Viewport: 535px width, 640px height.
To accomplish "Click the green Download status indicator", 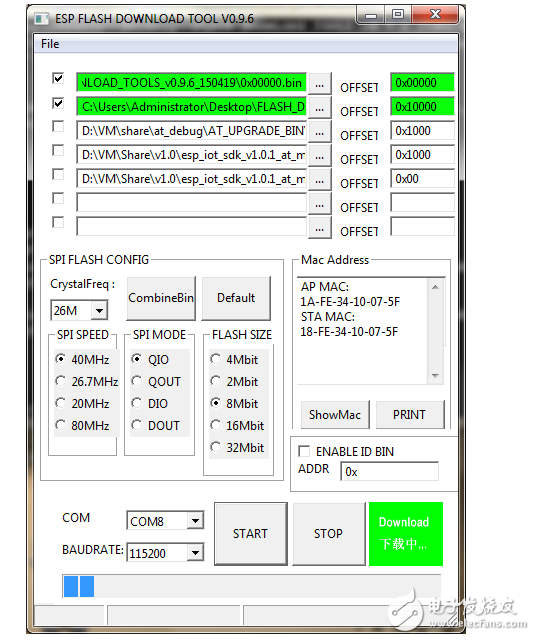I will (406, 534).
